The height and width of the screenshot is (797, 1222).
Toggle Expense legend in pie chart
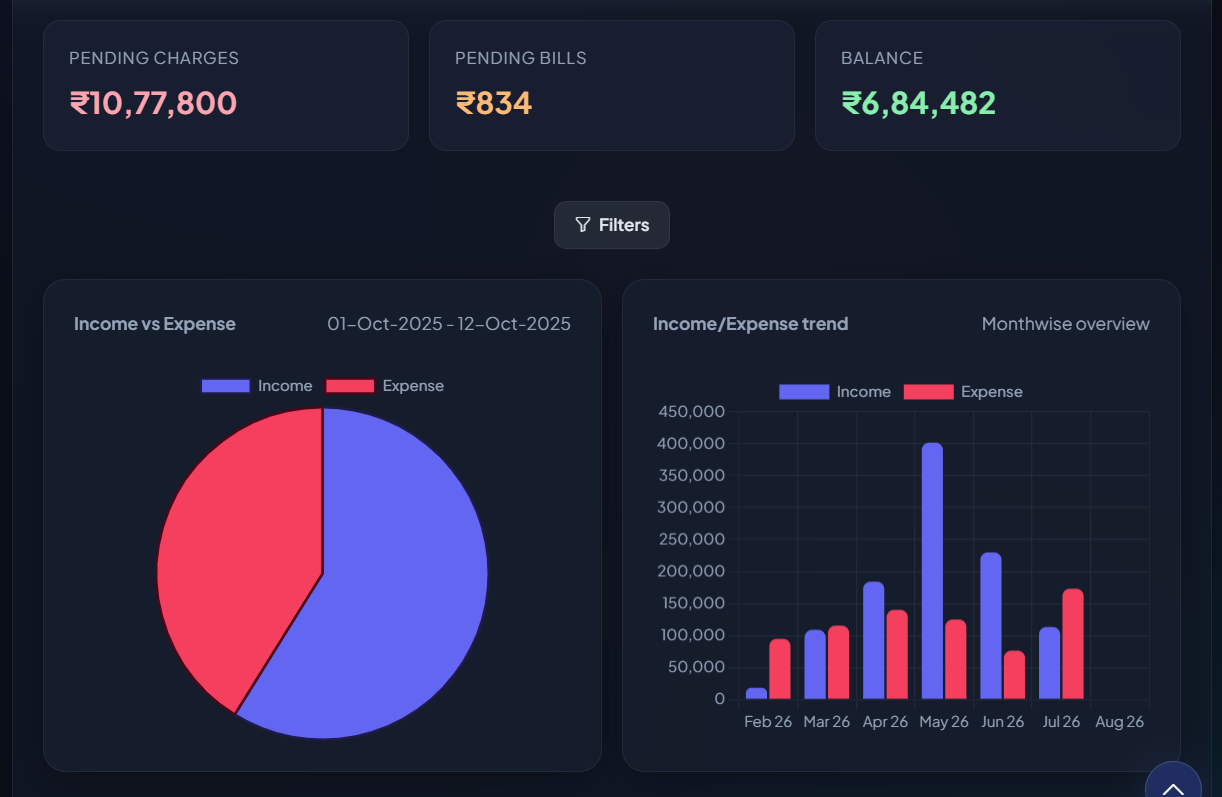(385, 386)
